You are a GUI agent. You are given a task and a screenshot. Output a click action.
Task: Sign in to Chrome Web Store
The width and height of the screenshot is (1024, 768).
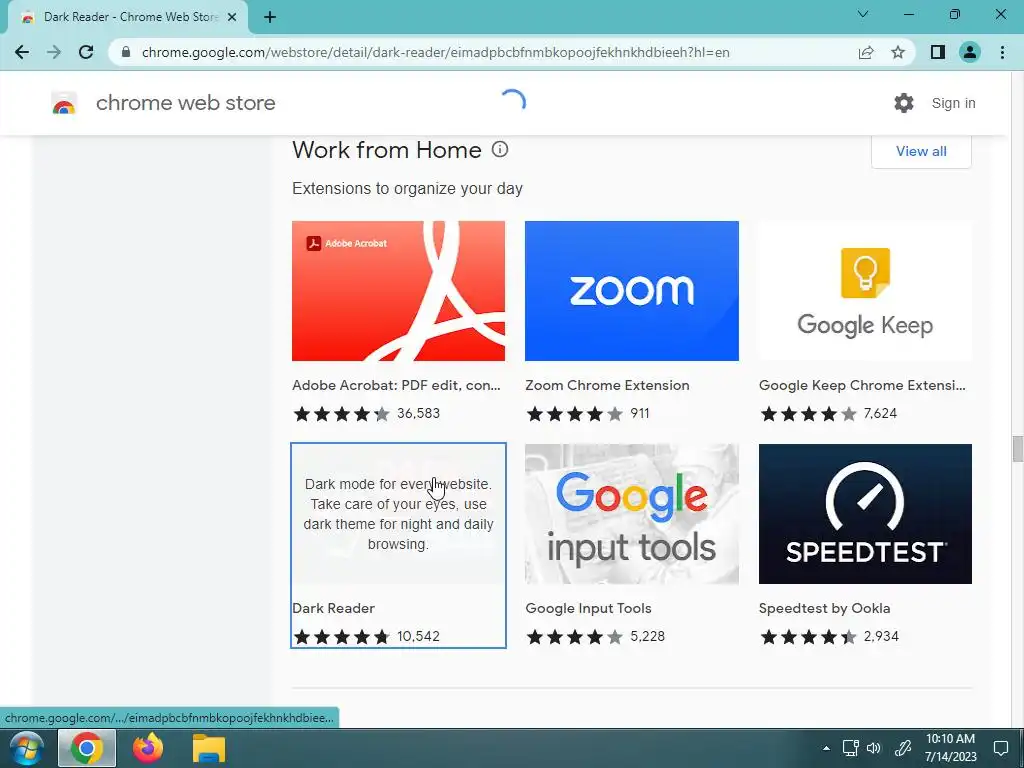point(953,103)
